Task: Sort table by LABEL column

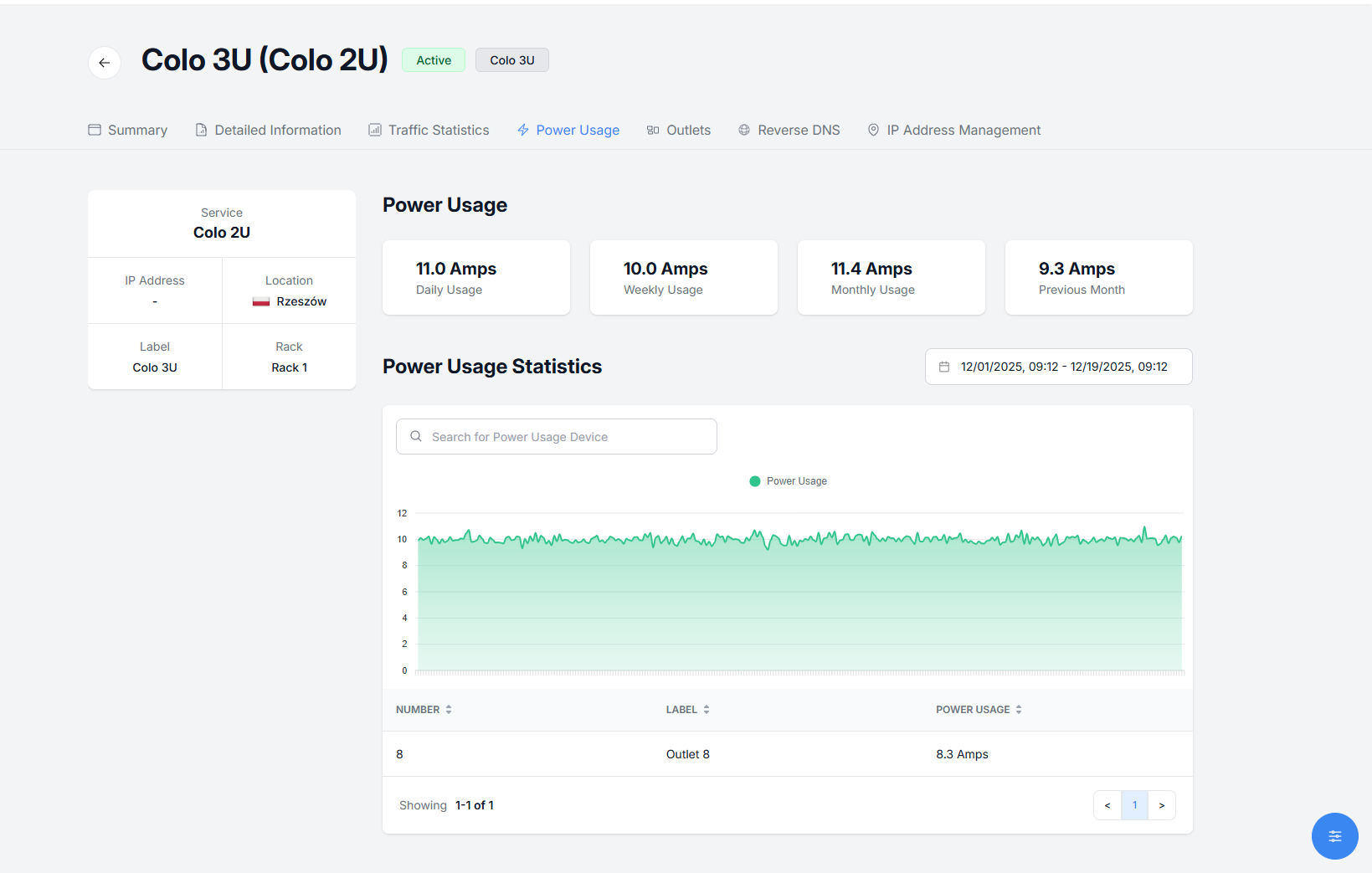Action: [x=688, y=710]
